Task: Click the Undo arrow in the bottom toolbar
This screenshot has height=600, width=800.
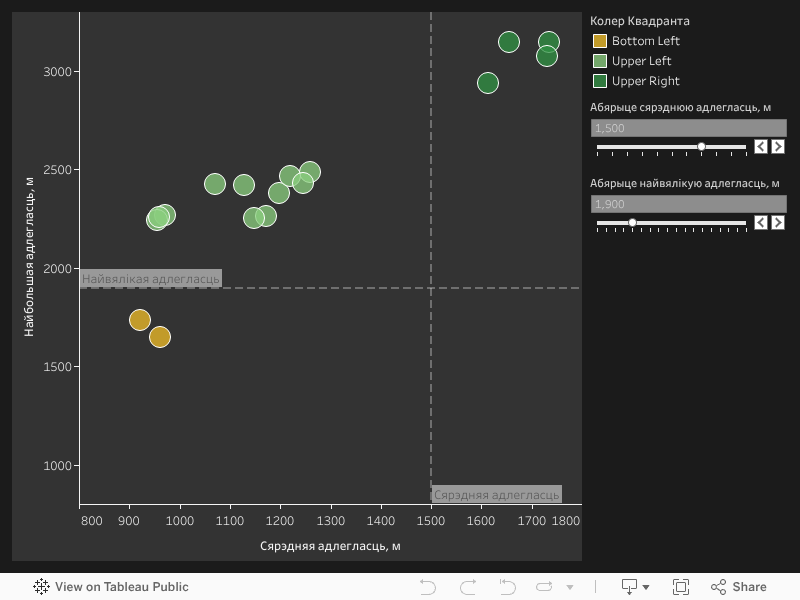Action: 428,587
